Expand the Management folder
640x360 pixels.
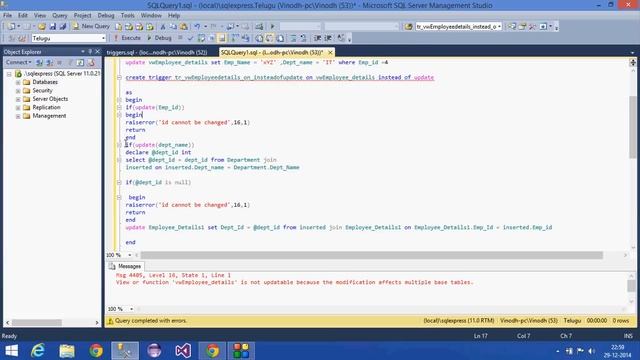pos(18,116)
